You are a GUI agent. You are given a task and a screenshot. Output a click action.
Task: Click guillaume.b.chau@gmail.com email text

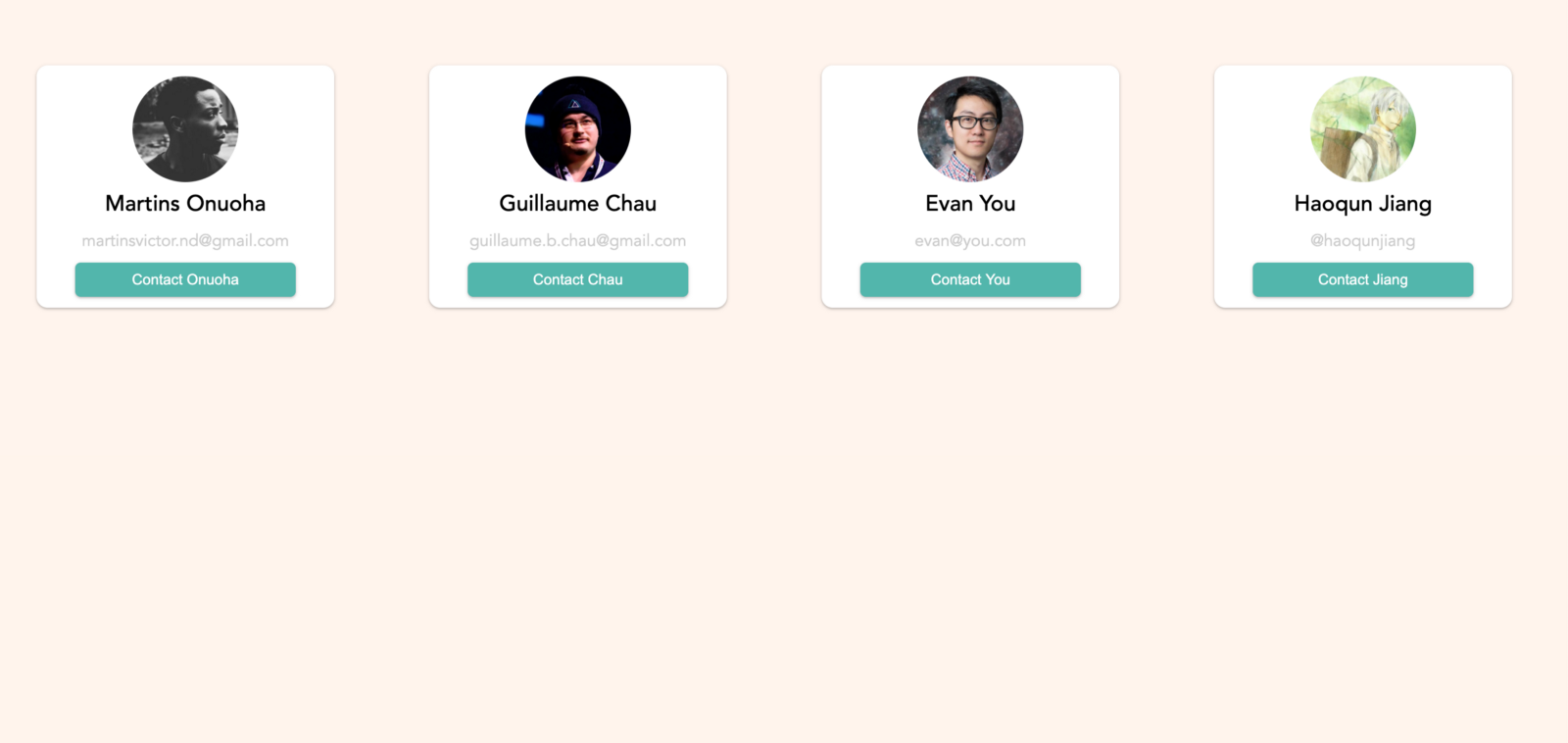[578, 240]
